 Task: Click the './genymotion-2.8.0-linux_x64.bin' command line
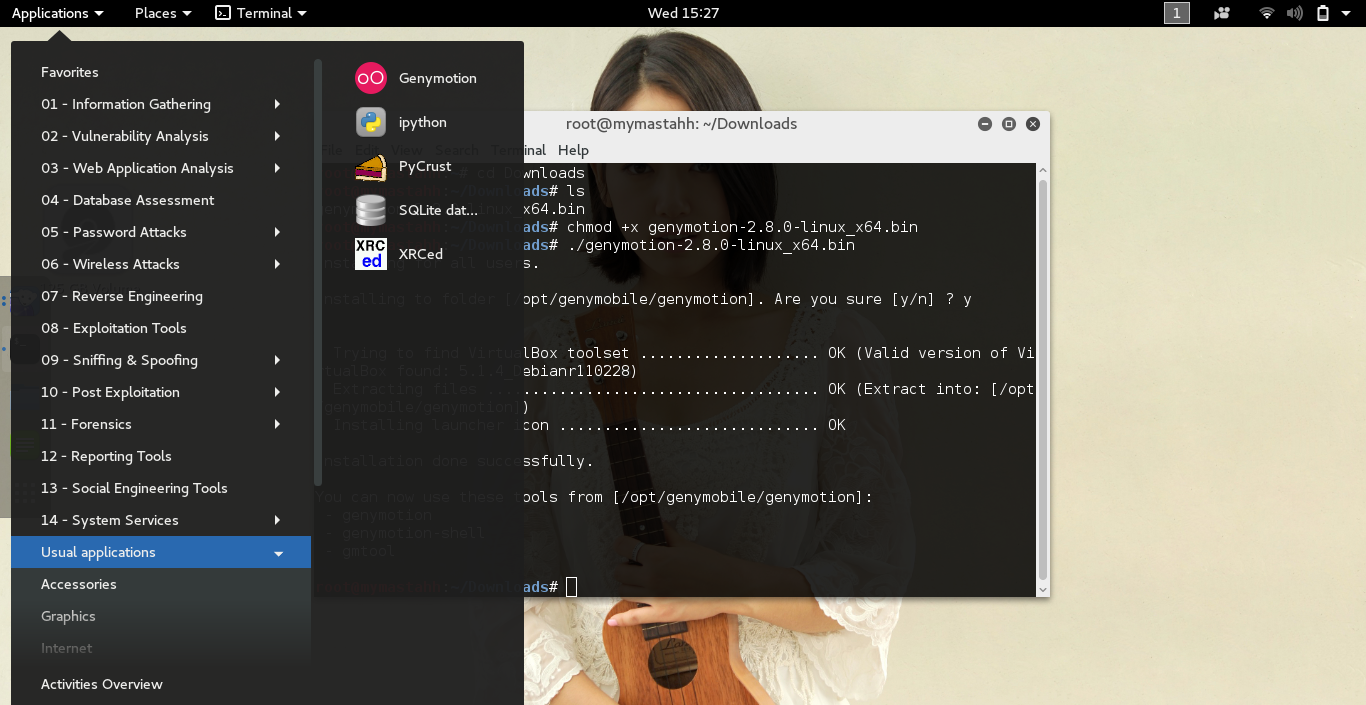tap(711, 245)
